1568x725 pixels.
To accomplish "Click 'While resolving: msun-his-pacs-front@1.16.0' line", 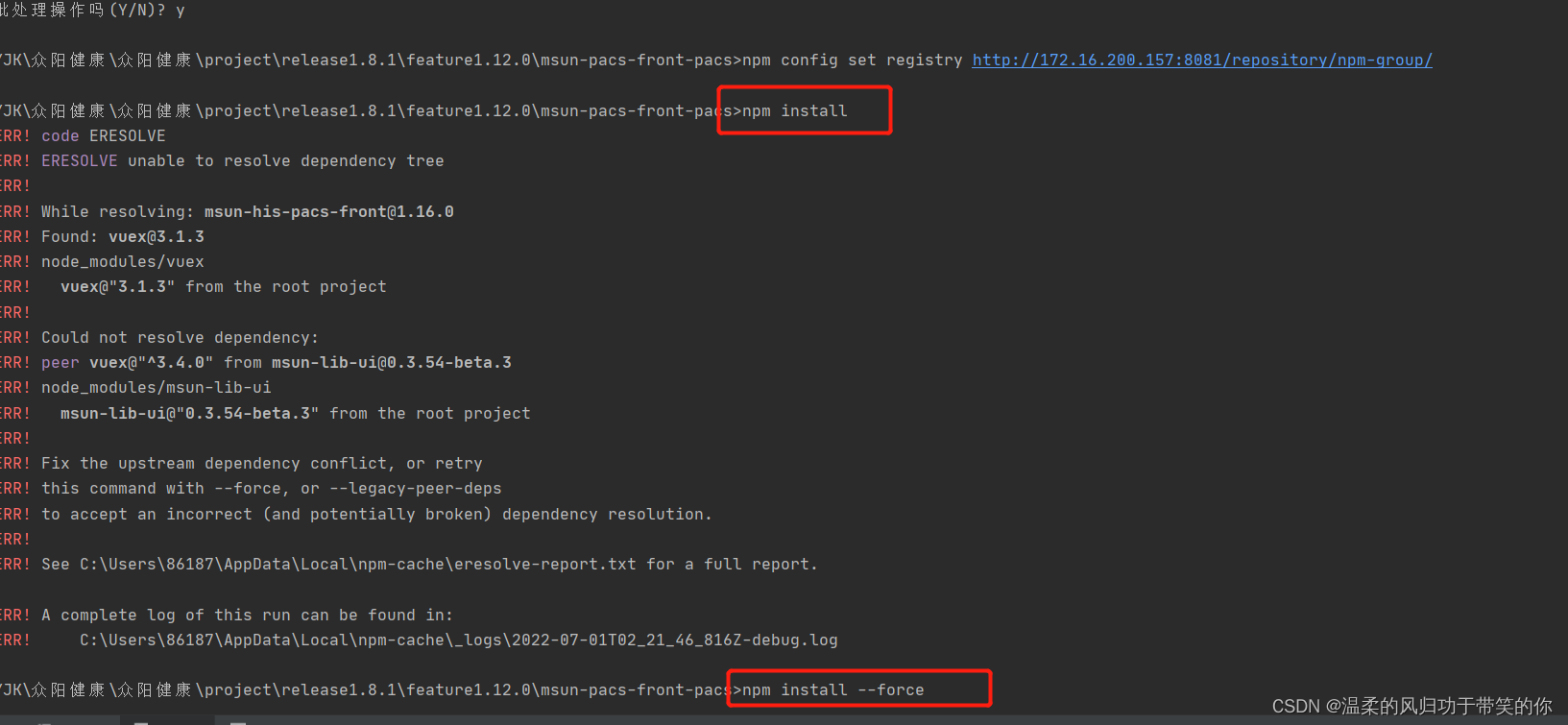I will pyautogui.click(x=248, y=211).
